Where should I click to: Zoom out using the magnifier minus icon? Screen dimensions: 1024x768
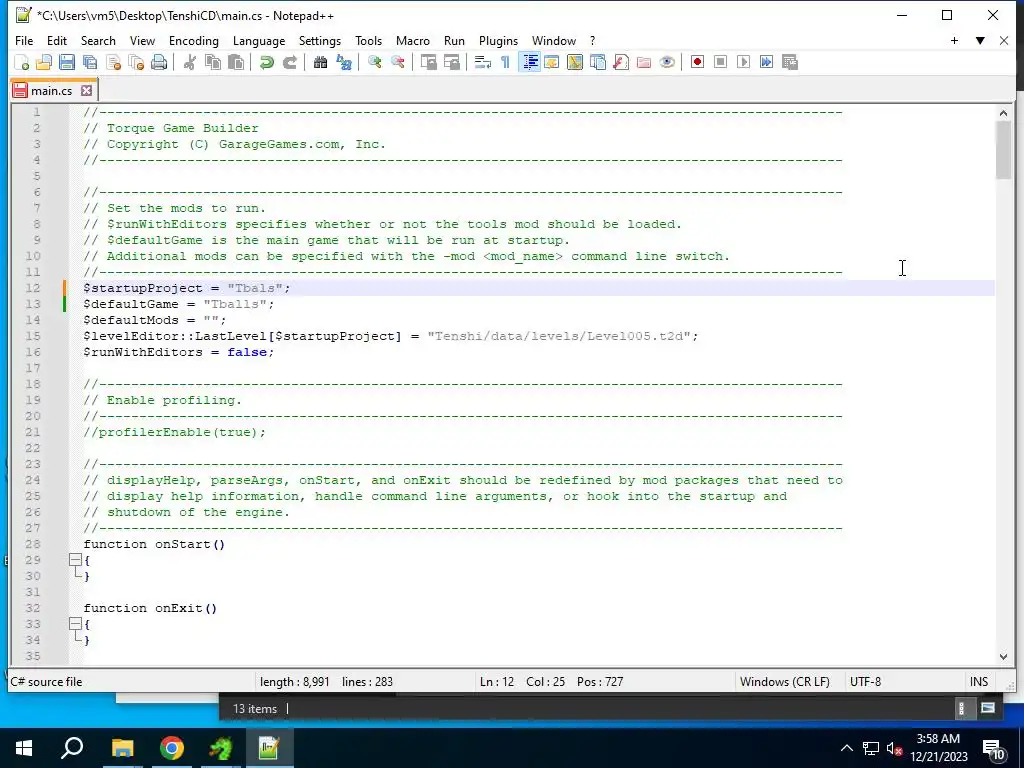pos(397,62)
